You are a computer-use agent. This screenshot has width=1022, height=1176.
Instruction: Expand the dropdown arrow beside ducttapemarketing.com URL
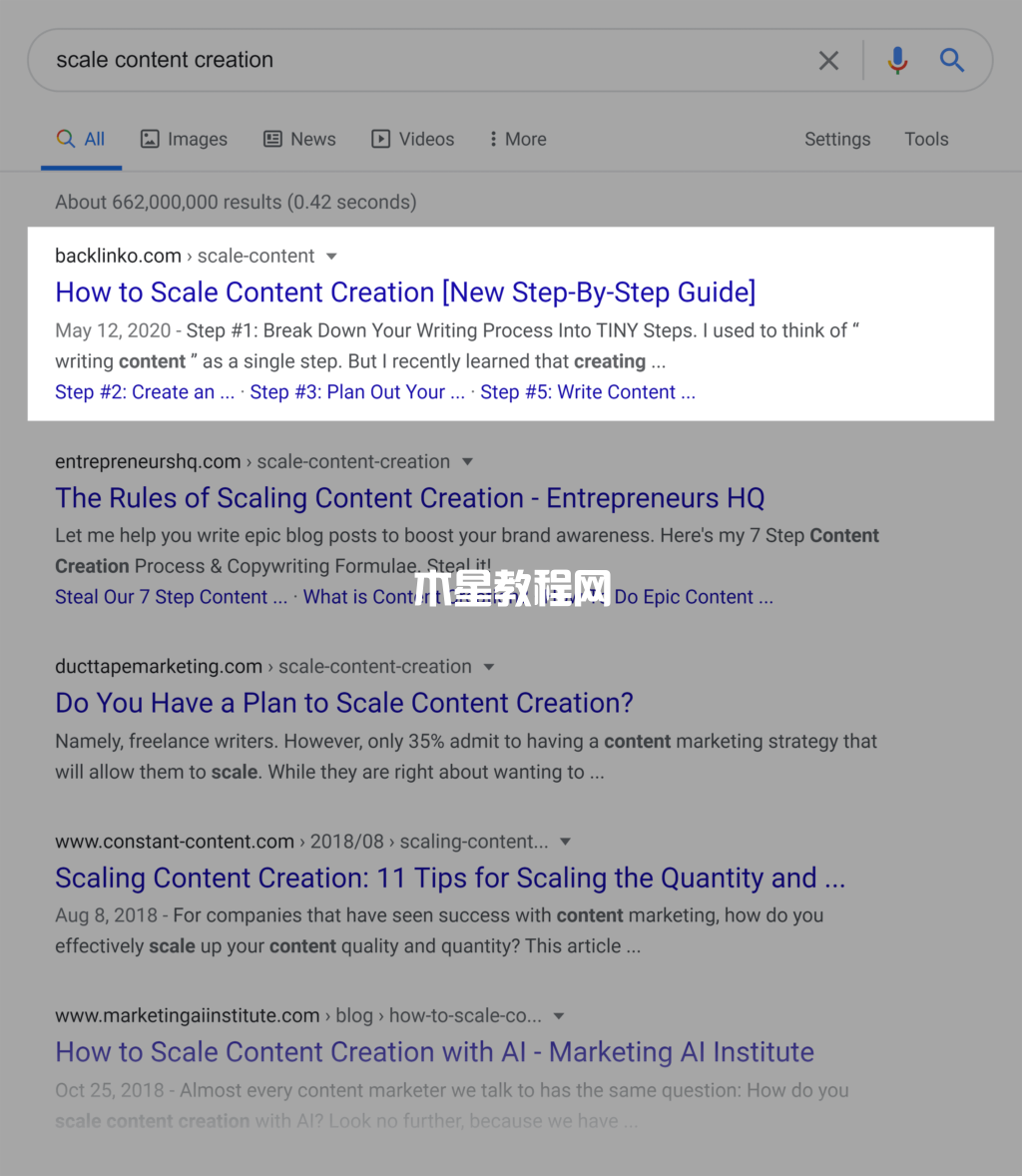click(x=489, y=667)
